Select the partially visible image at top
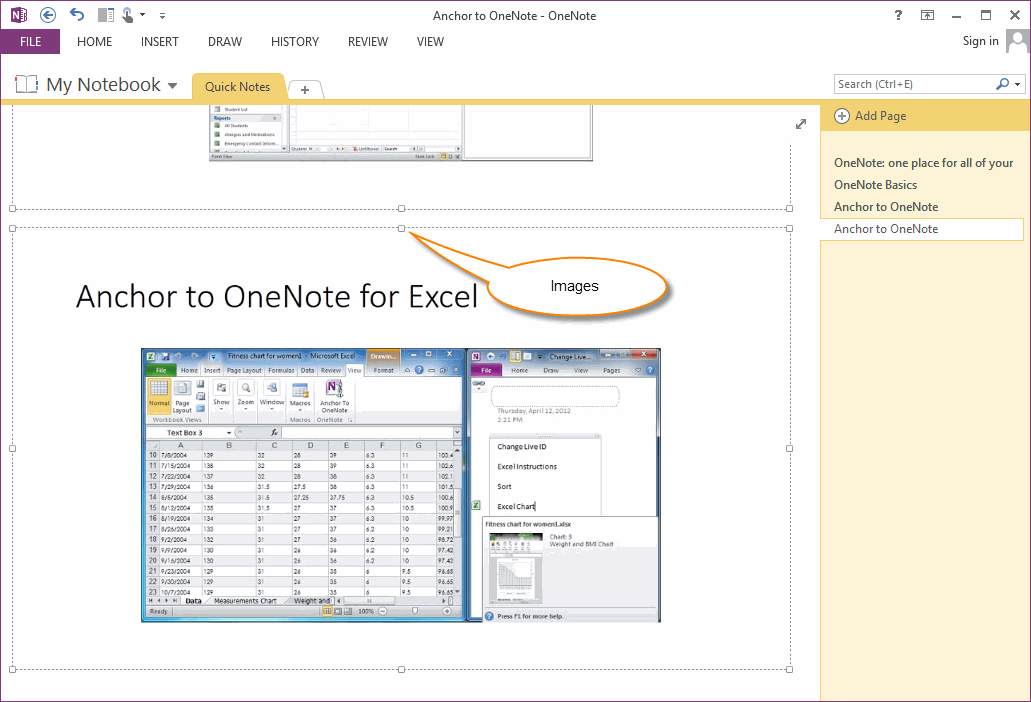1031x702 pixels. pos(401,132)
